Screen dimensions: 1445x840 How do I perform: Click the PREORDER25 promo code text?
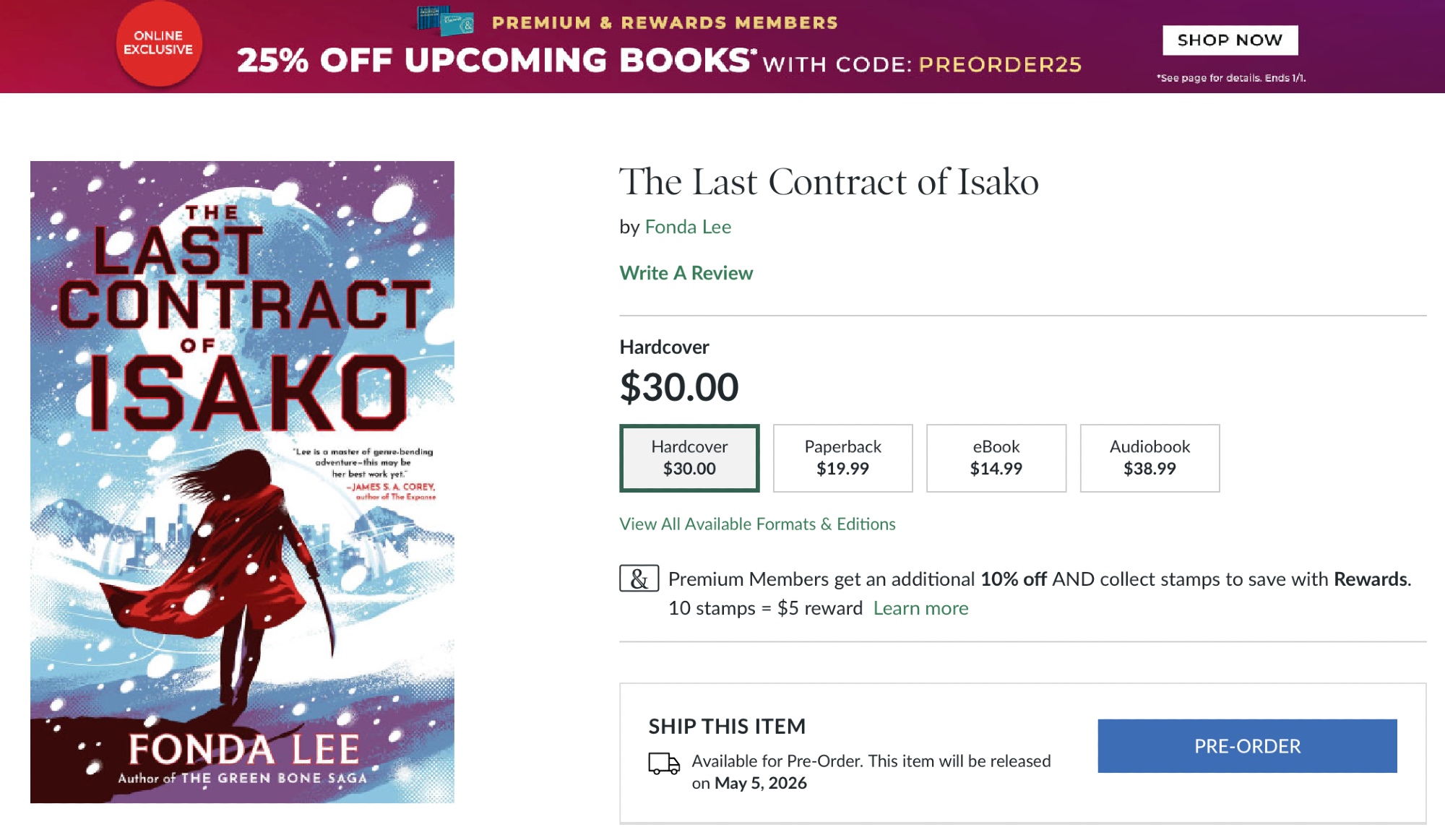(1000, 64)
